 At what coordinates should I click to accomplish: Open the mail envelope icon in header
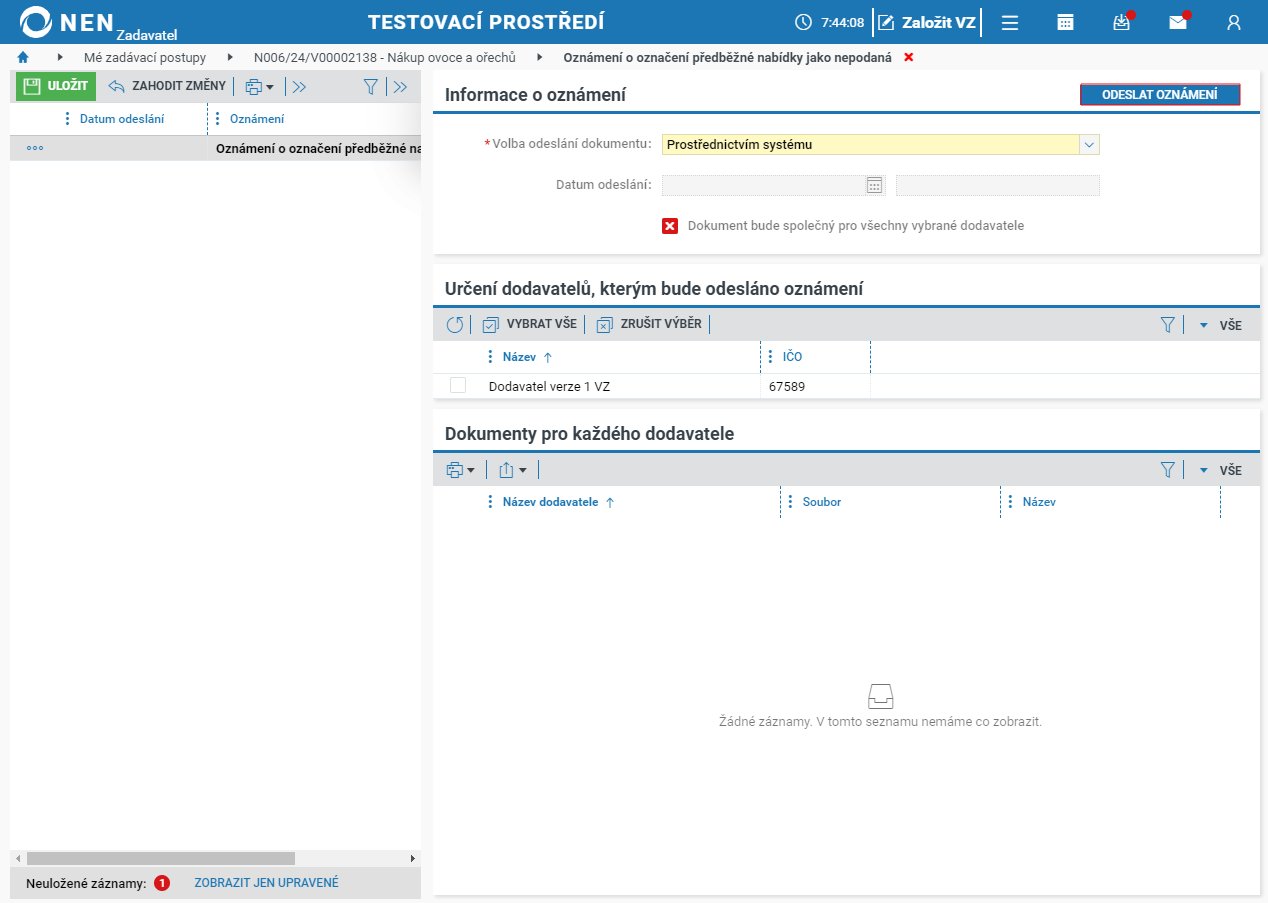pos(1178,22)
